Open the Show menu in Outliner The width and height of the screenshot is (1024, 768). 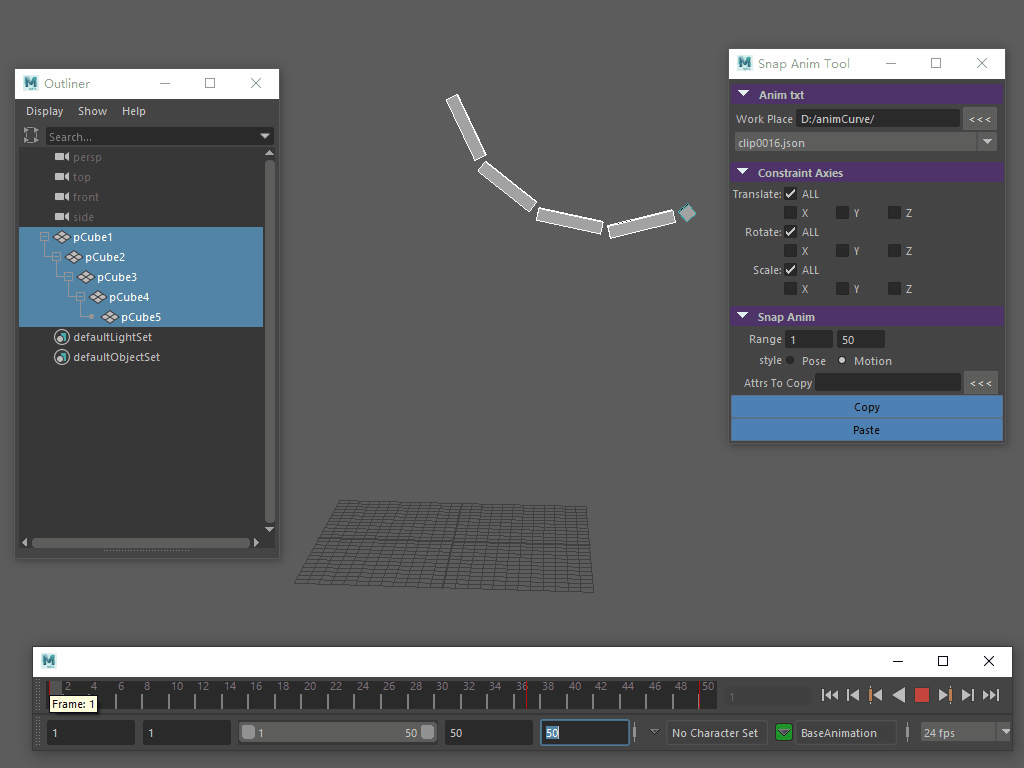coord(92,111)
